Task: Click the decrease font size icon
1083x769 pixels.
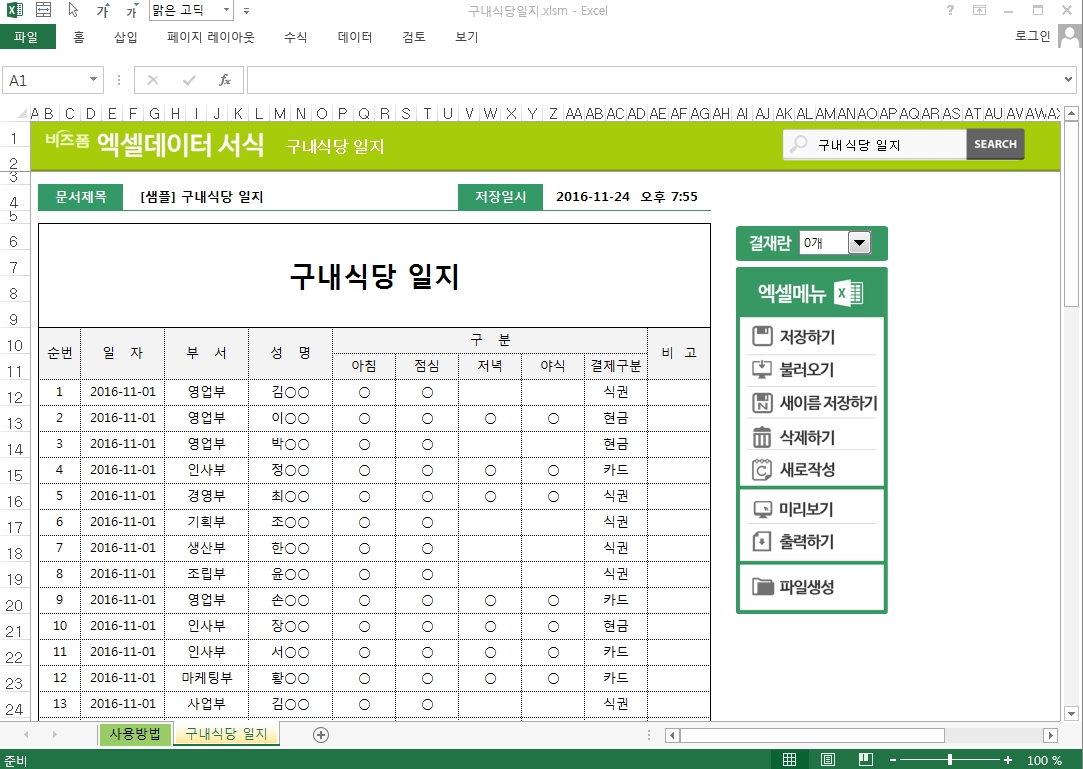Action: point(132,10)
